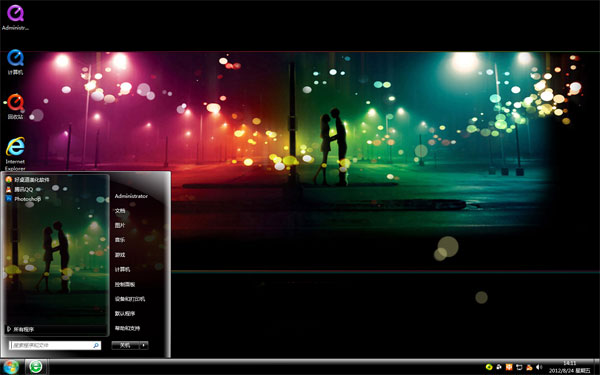Viewport: 600px width, 375px height.
Task: Open 设备和打印机 devices and printers
Action: coord(130,299)
